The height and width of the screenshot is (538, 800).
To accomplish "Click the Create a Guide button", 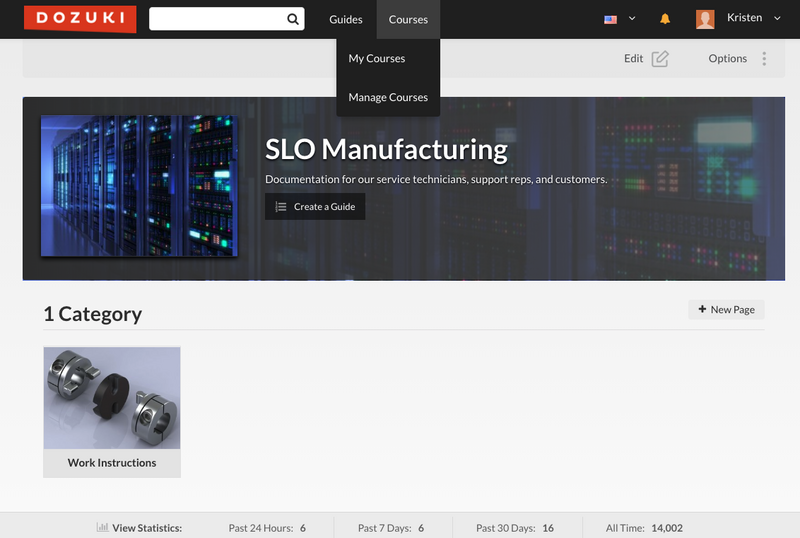I will coord(315,207).
